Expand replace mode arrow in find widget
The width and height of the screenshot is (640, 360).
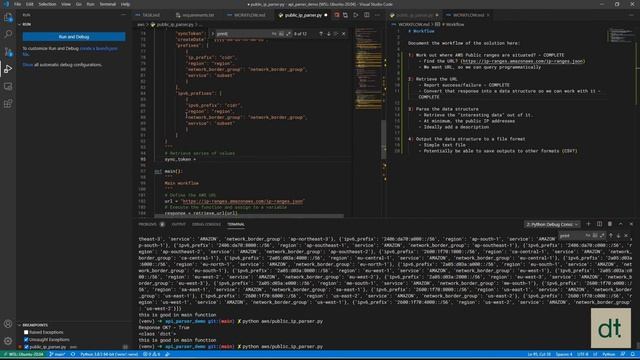coord(213,34)
